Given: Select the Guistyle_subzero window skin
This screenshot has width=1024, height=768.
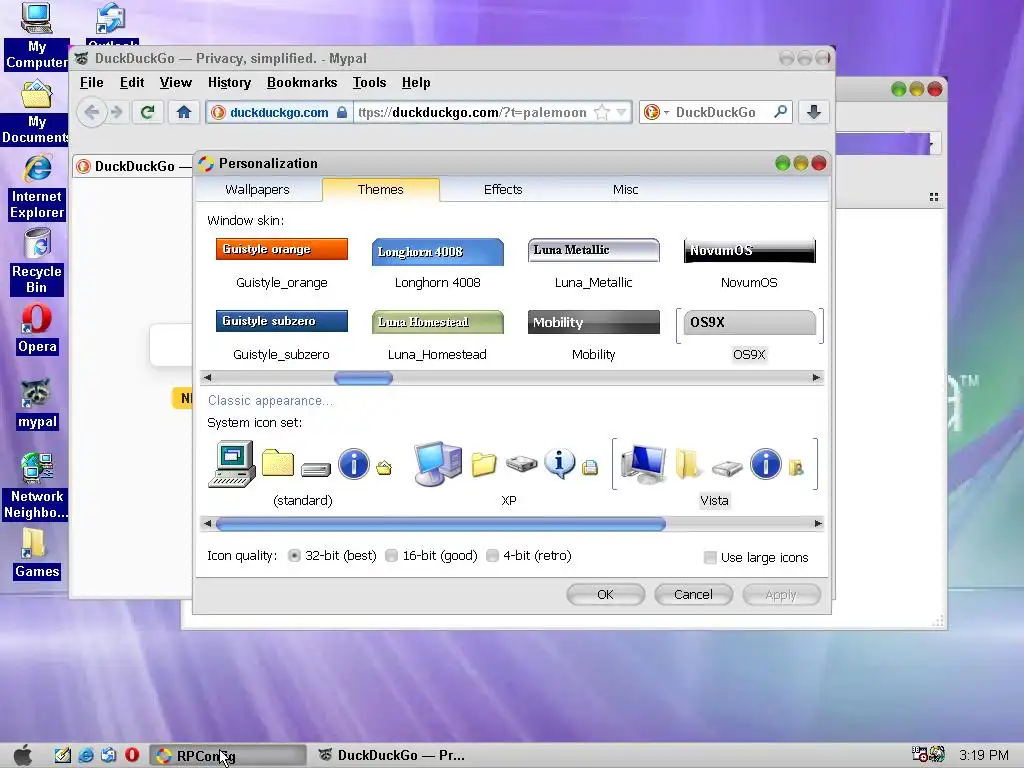Looking at the screenshot, I should pyautogui.click(x=281, y=336).
